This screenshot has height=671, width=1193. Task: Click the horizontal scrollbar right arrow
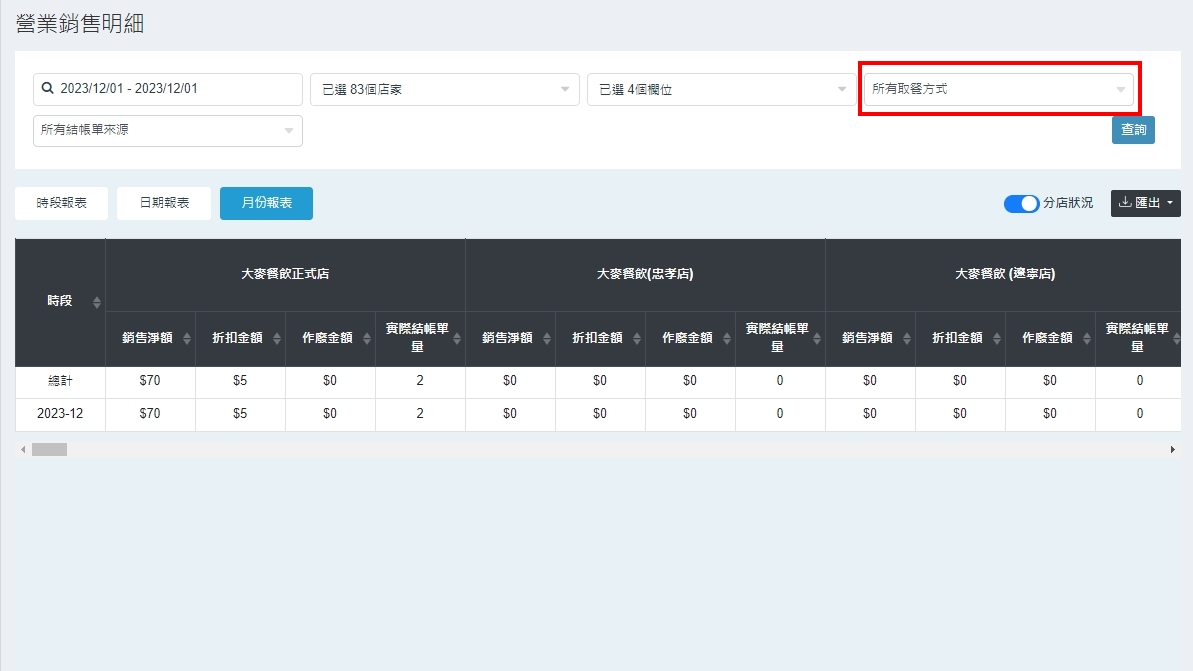click(1172, 450)
